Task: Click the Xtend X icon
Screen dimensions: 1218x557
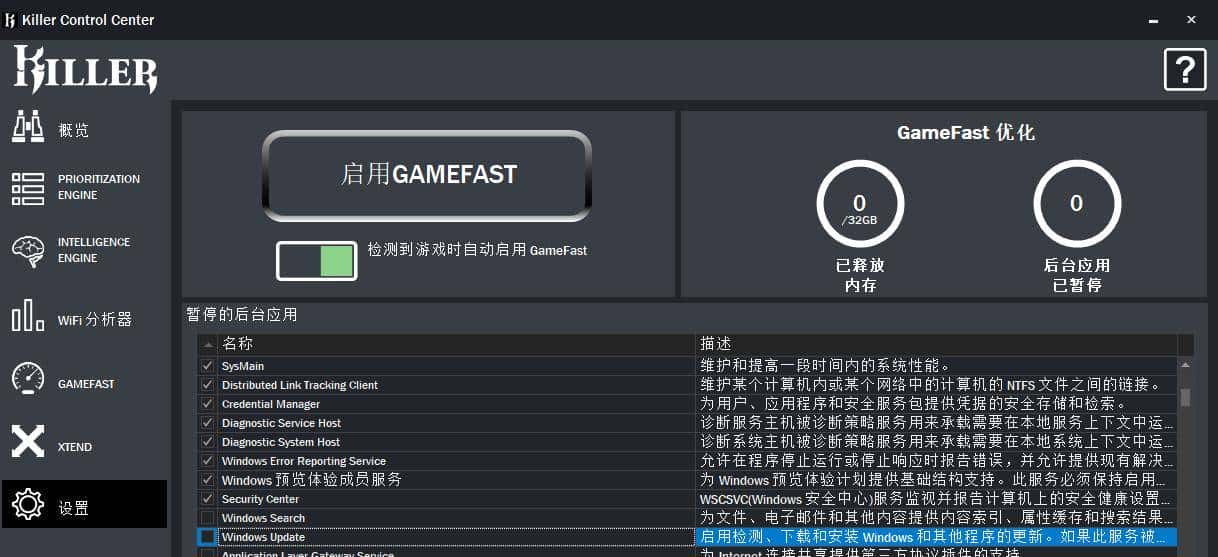Action: point(28,441)
